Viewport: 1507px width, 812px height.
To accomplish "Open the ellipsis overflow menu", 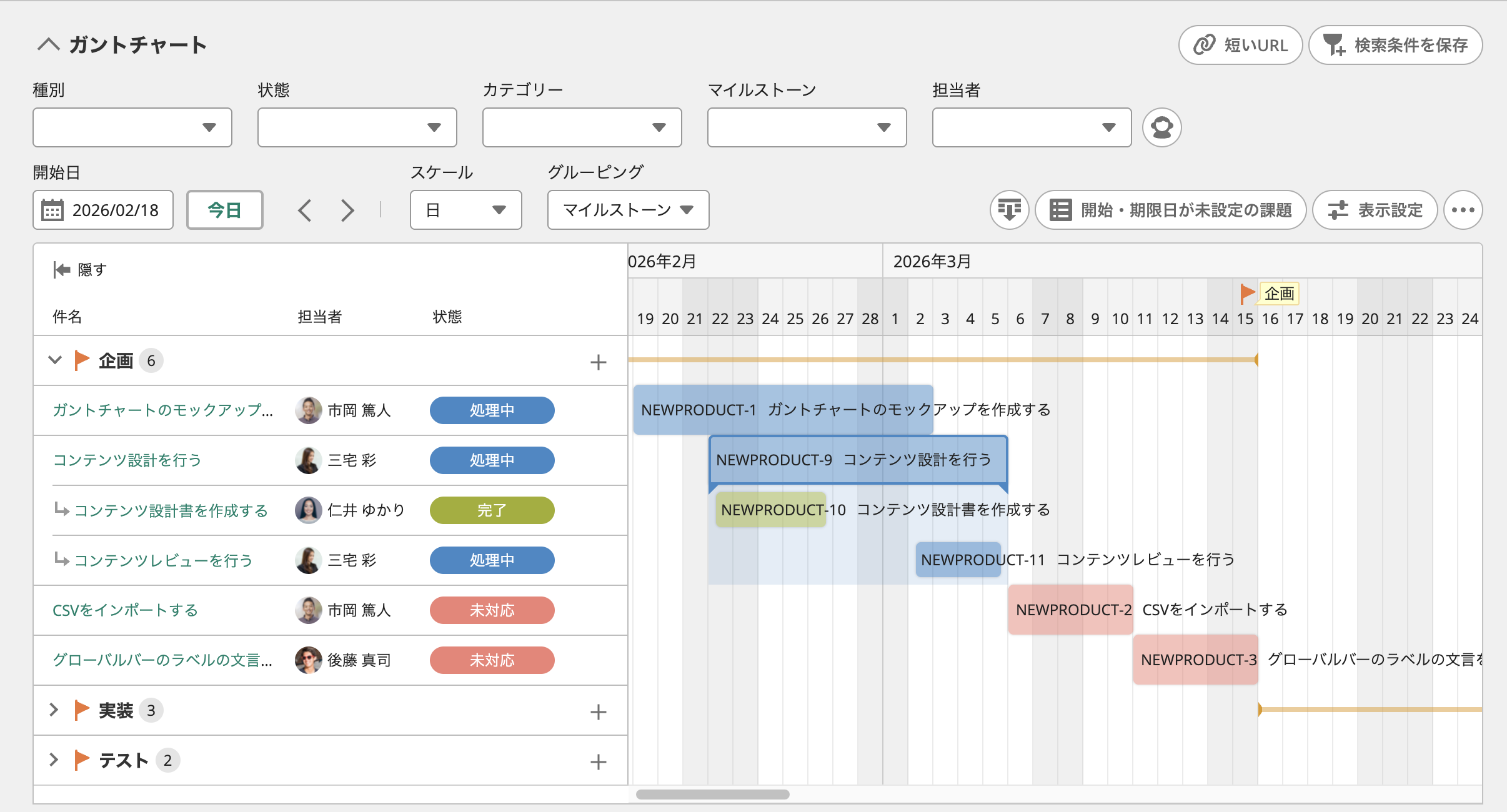I will pos(1463,210).
